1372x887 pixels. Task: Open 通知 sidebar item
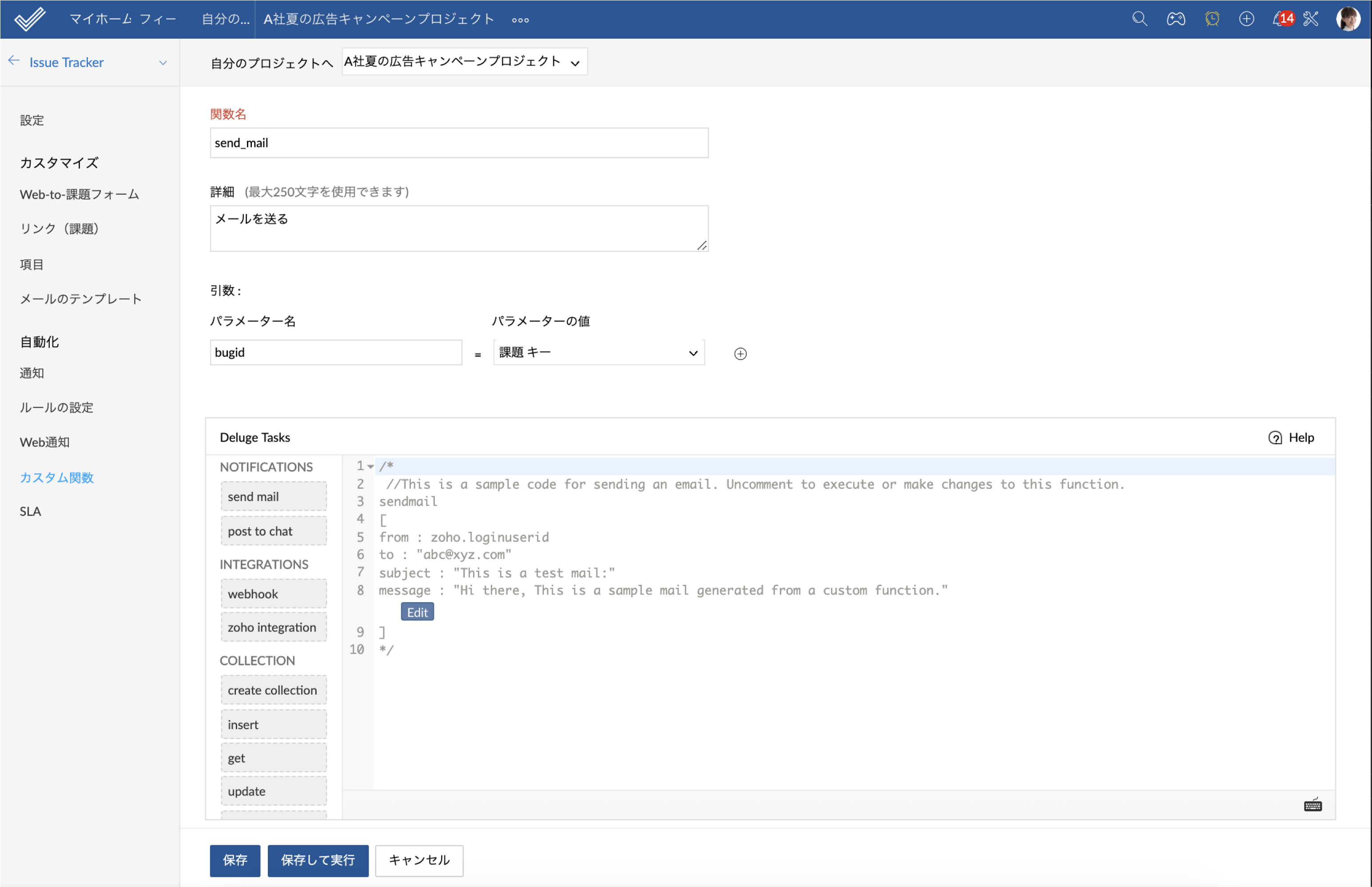coord(32,373)
